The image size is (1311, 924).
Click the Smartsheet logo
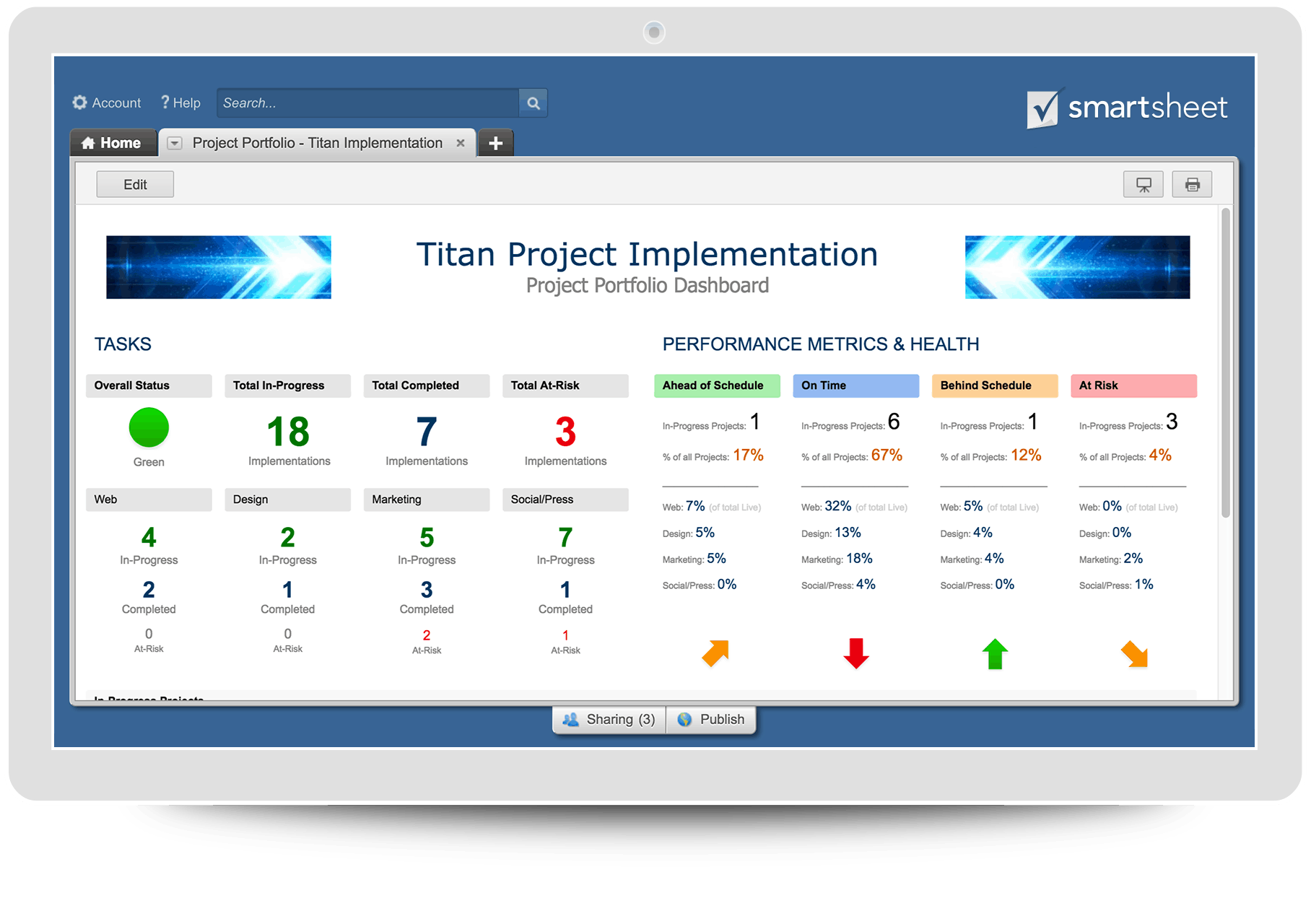(1127, 108)
